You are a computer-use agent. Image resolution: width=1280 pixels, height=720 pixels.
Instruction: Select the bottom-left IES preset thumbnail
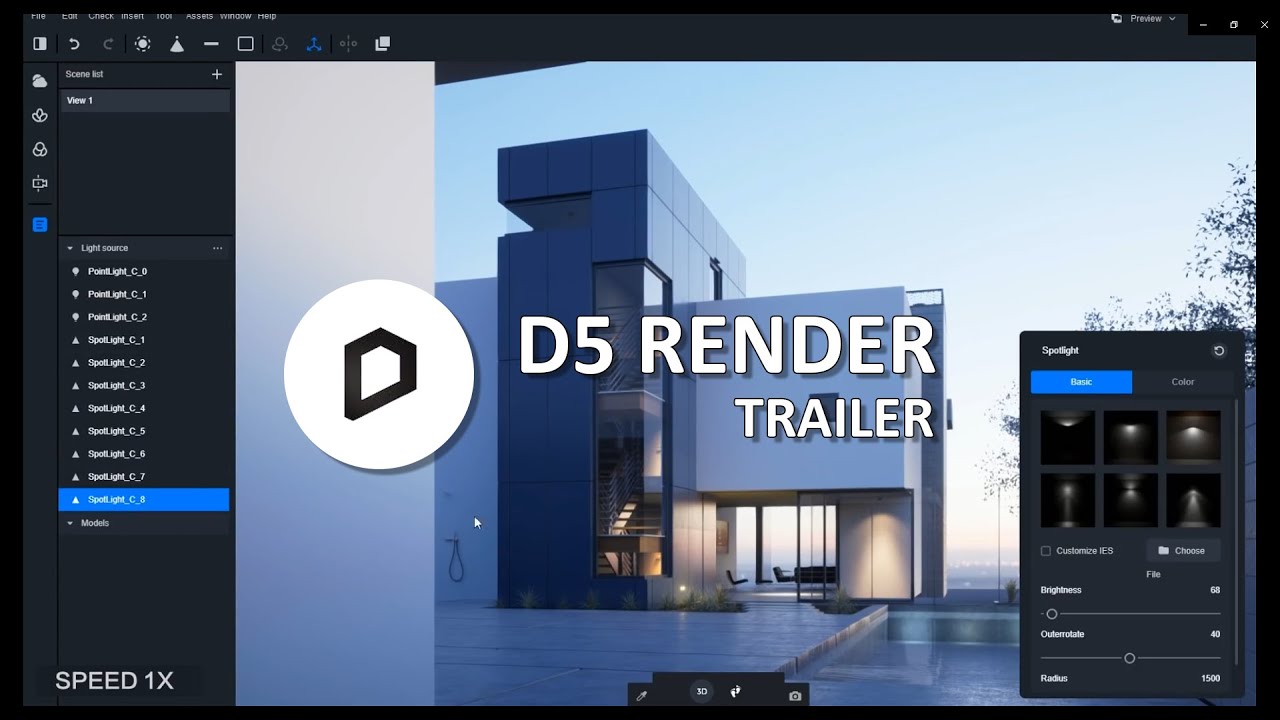[x=1067, y=500]
